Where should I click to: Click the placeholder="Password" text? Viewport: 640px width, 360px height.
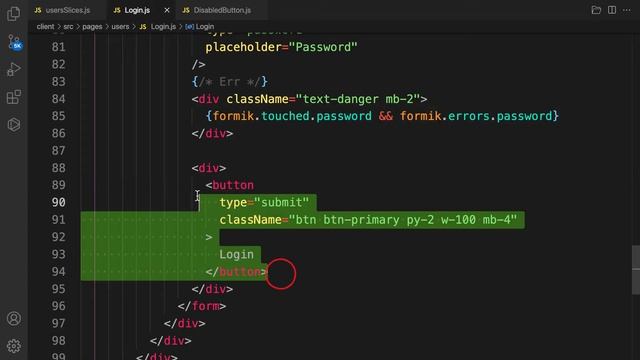(281, 47)
